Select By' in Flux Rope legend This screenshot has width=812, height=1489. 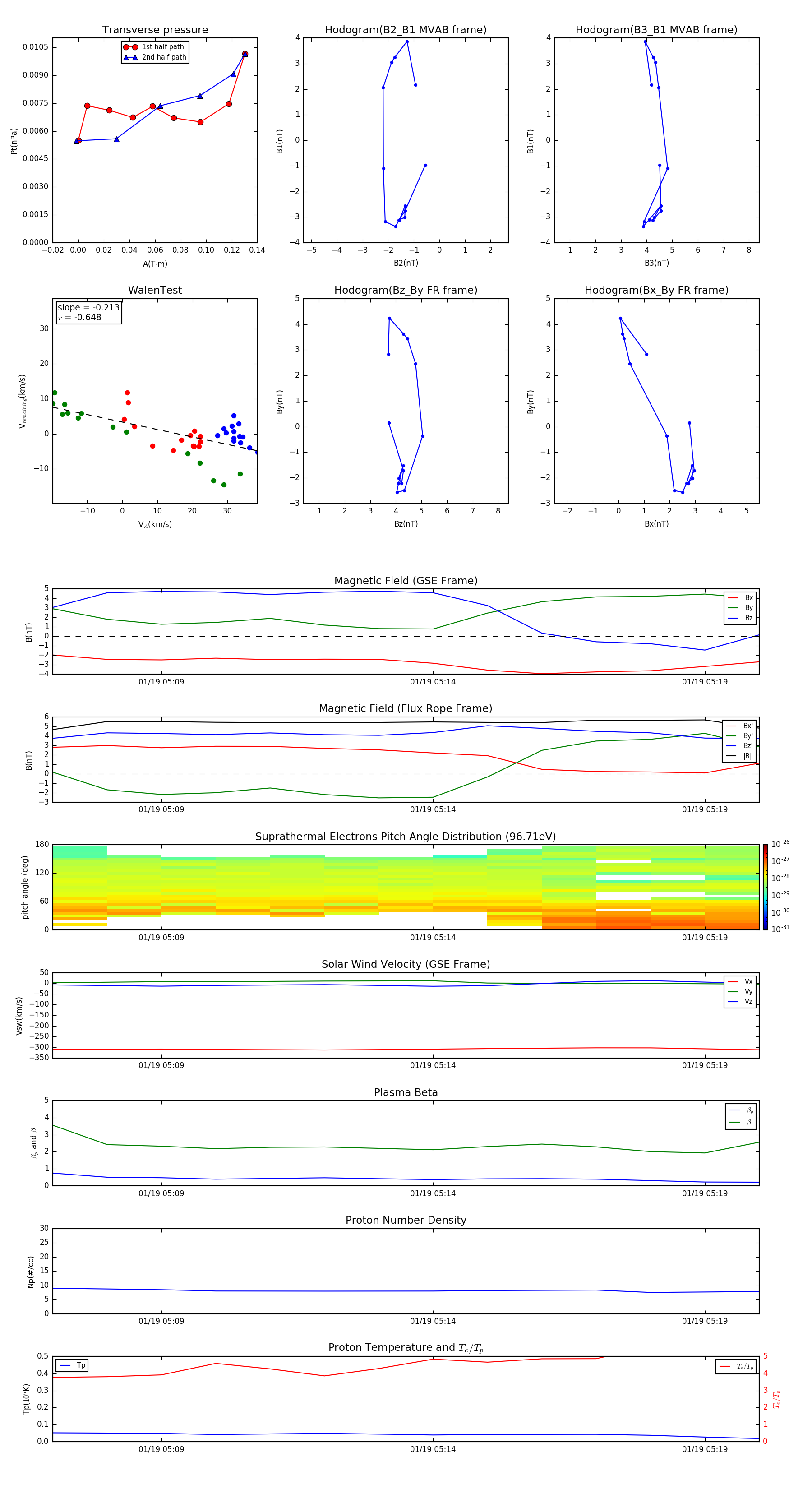click(740, 736)
